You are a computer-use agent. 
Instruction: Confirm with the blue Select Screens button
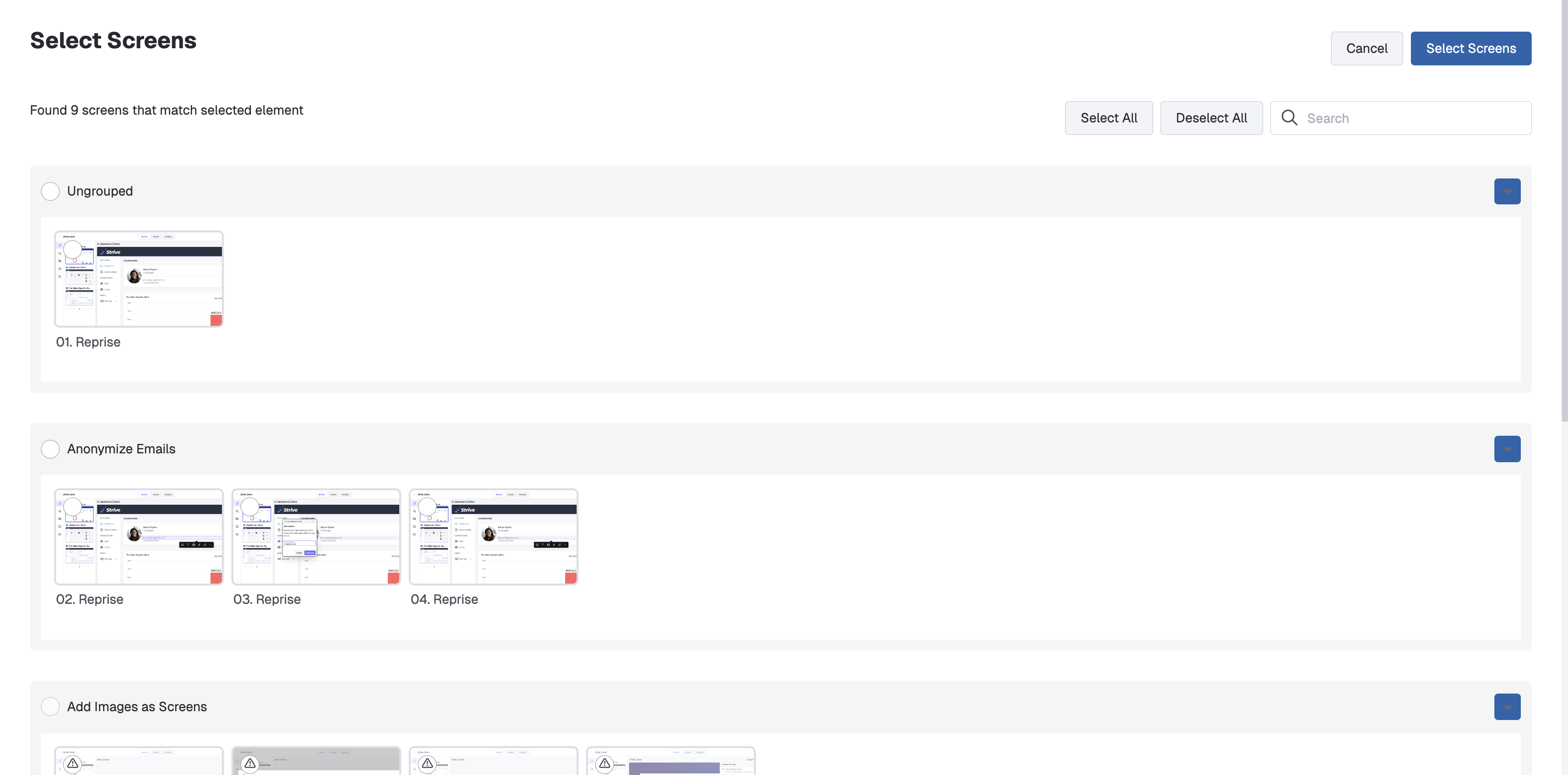point(1471,48)
